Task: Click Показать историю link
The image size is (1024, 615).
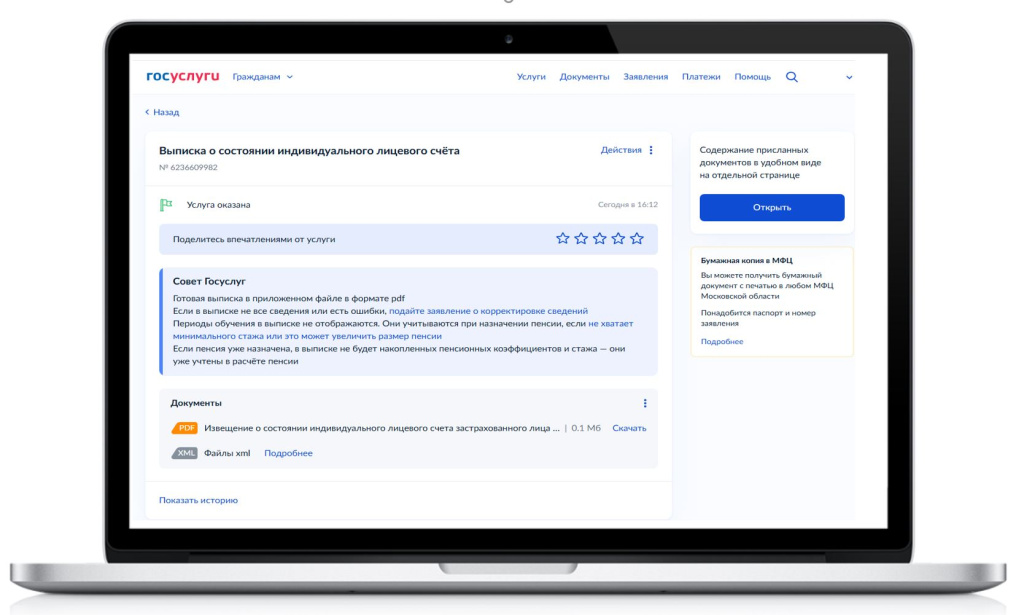Action: [x=198, y=500]
